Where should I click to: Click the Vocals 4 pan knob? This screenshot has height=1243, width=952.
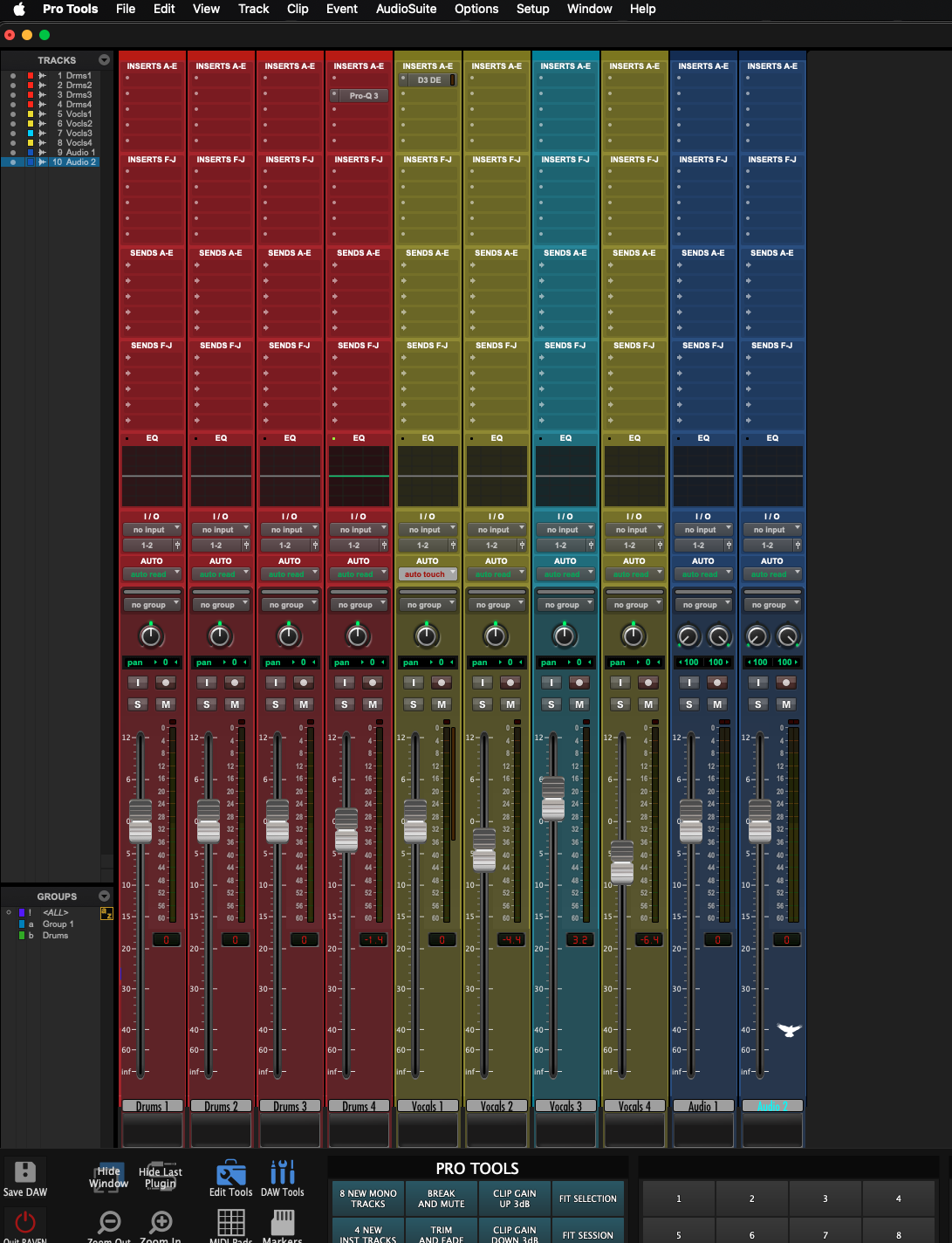pos(634,635)
